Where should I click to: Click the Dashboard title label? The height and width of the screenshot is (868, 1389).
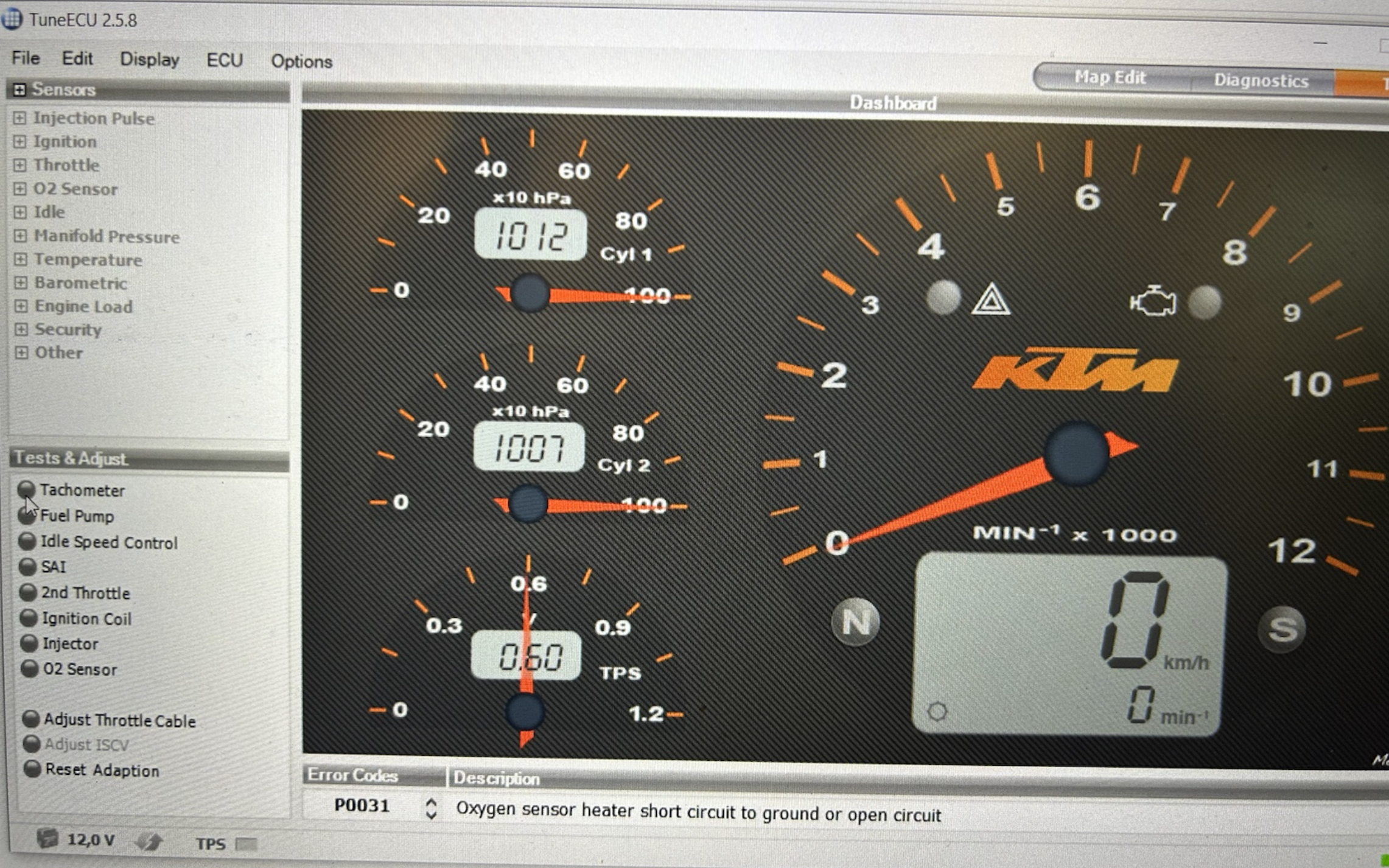pyautogui.click(x=892, y=103)
